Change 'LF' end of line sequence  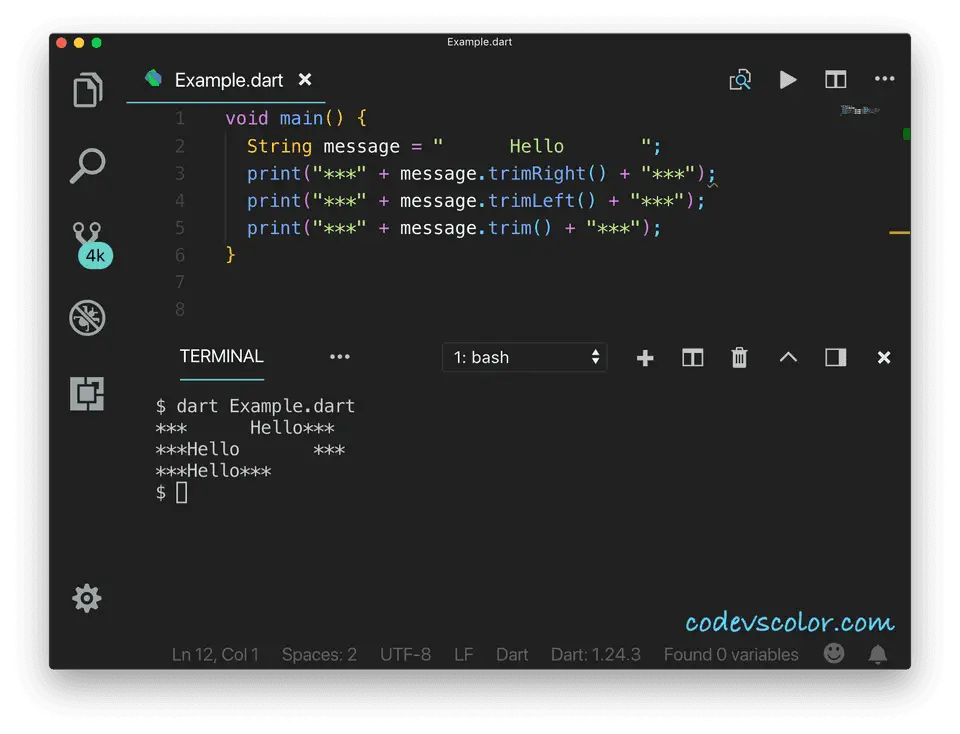[463, 654]
